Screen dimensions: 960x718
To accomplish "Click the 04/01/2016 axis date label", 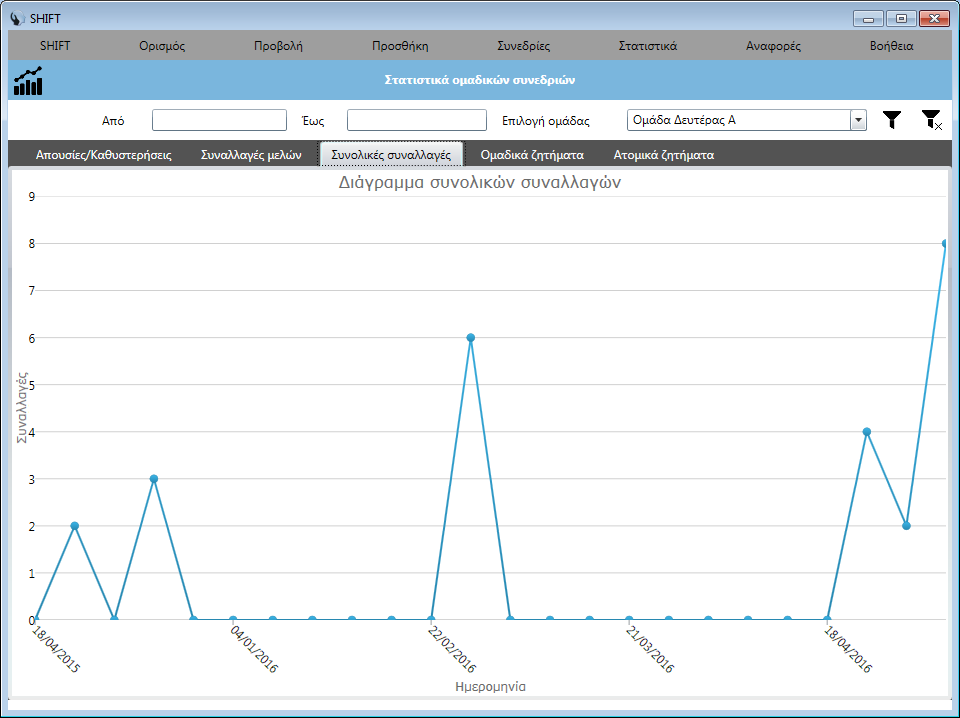I will click(254, 649).
